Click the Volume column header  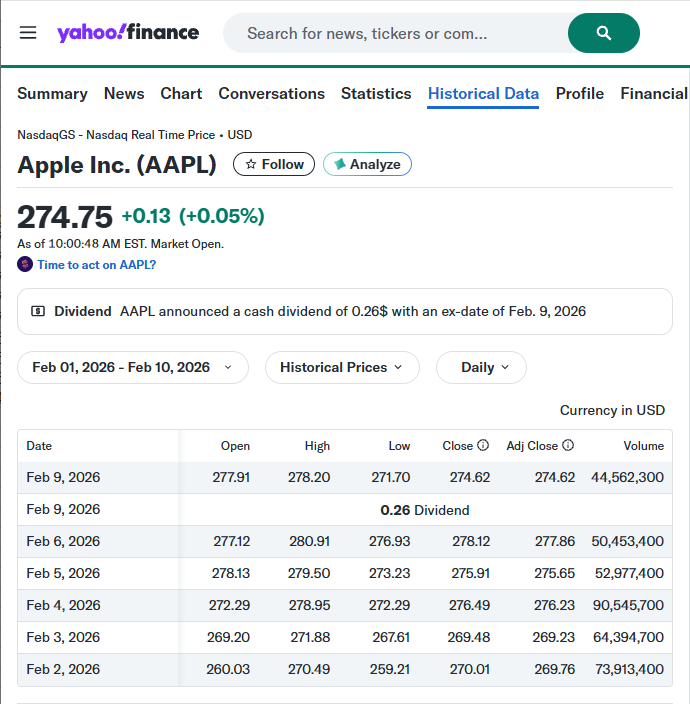(x=644, y=446)
